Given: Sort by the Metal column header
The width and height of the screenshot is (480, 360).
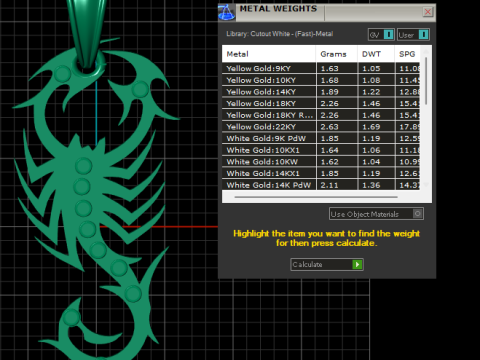Looking at the screenshot, I should (x=269, y=54).
